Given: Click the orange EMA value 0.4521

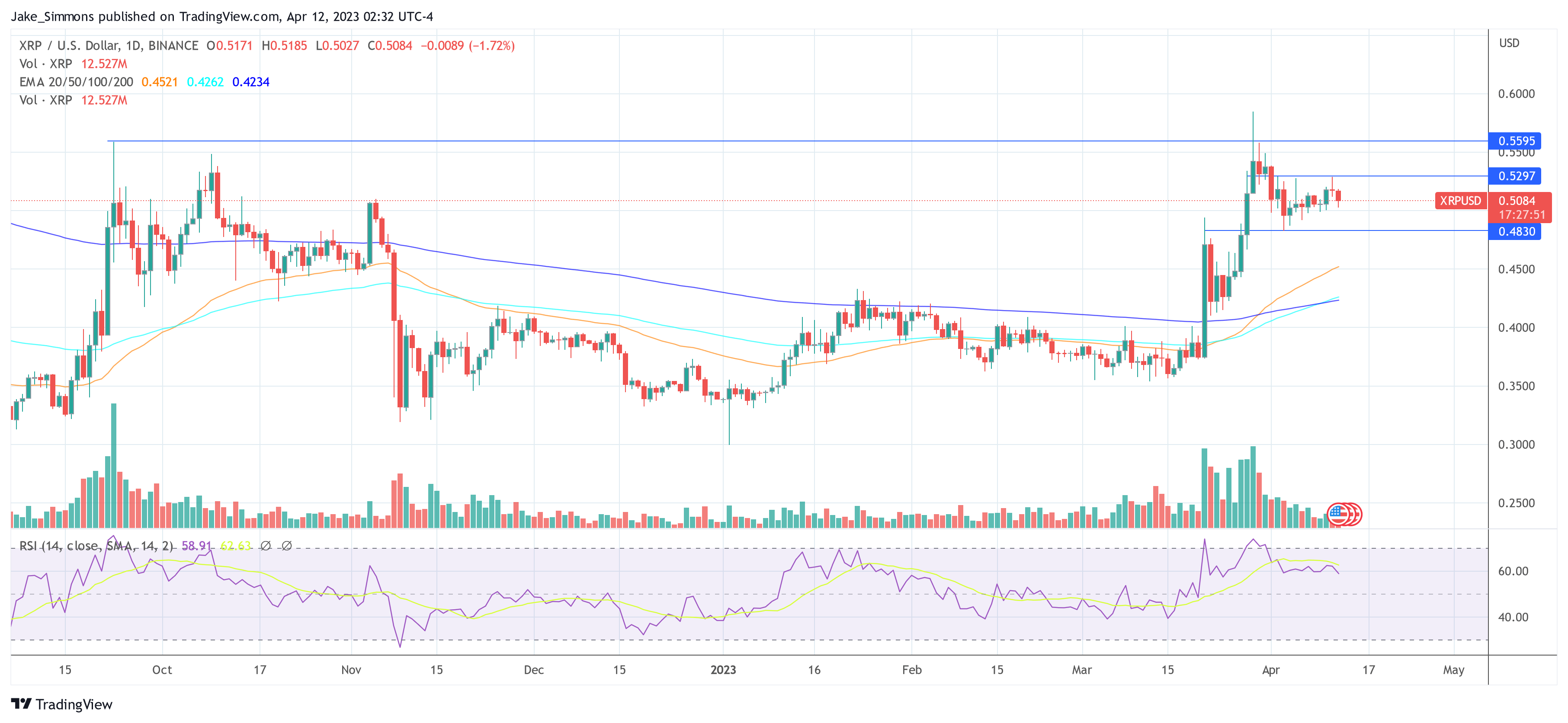Looking at the screenshot, I should coord(160,82).
